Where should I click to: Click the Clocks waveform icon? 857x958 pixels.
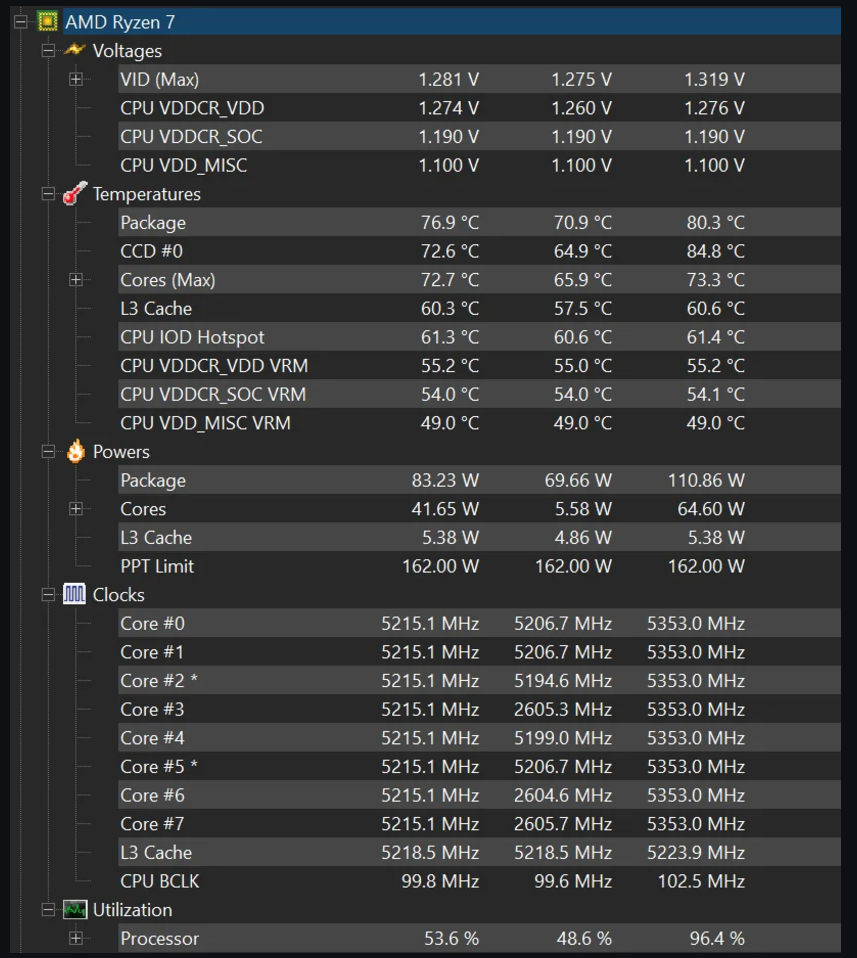[x=75, y=594]
